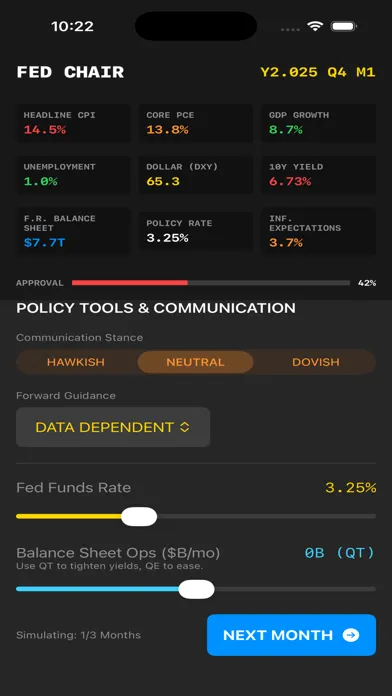Tap the Dollar (DXY) stat card

196,174
